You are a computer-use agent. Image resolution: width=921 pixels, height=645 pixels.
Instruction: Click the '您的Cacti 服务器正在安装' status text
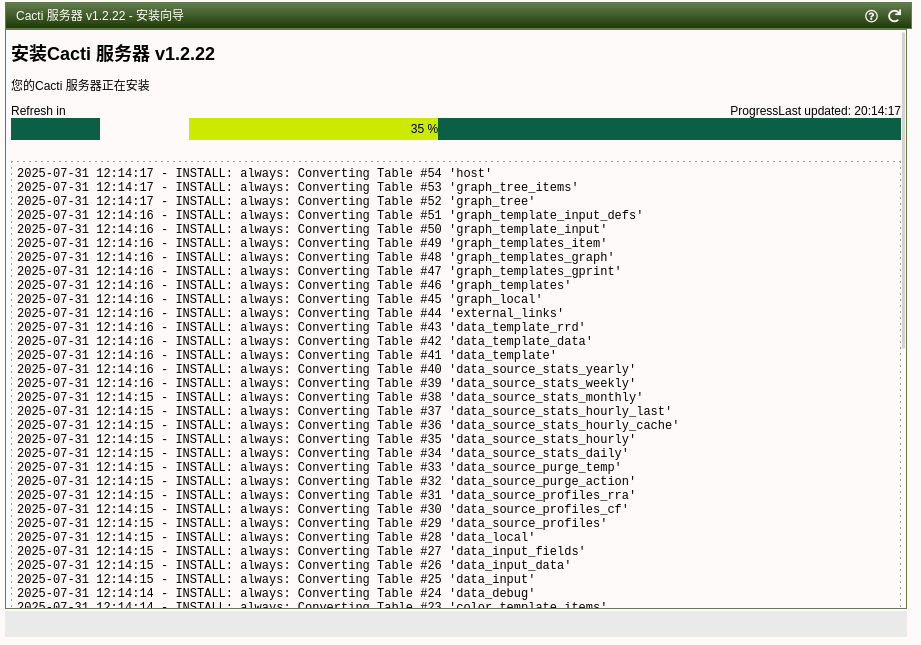[80, 85]
